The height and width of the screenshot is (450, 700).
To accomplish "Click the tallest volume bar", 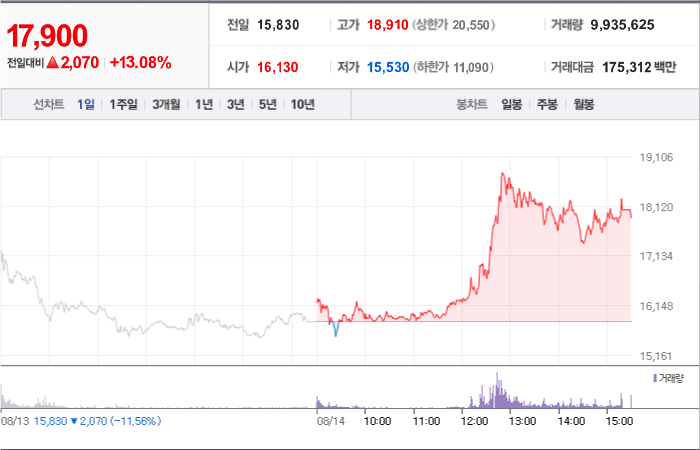I will point(497,390).
